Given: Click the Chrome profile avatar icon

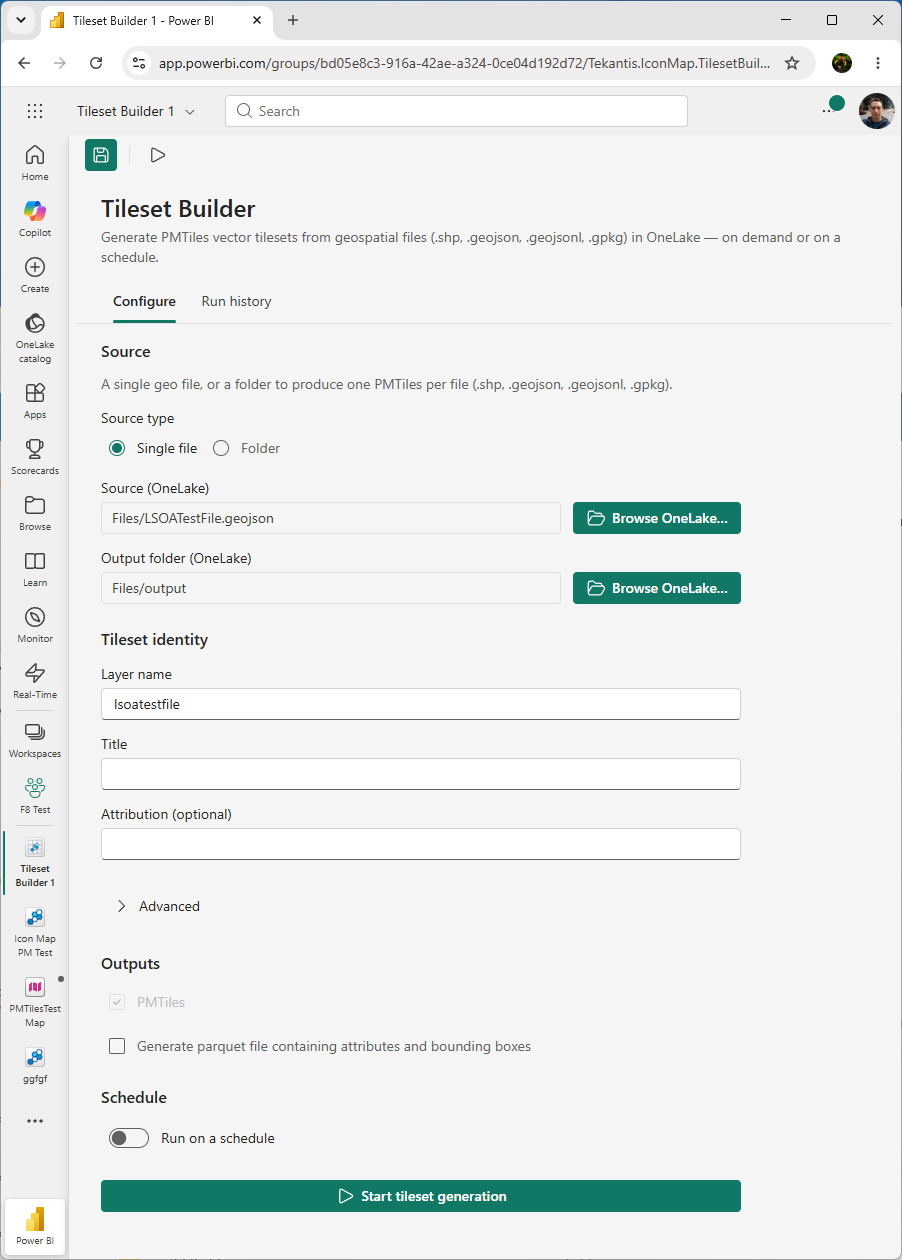Looking at the screenshot, I should (842, 63).
